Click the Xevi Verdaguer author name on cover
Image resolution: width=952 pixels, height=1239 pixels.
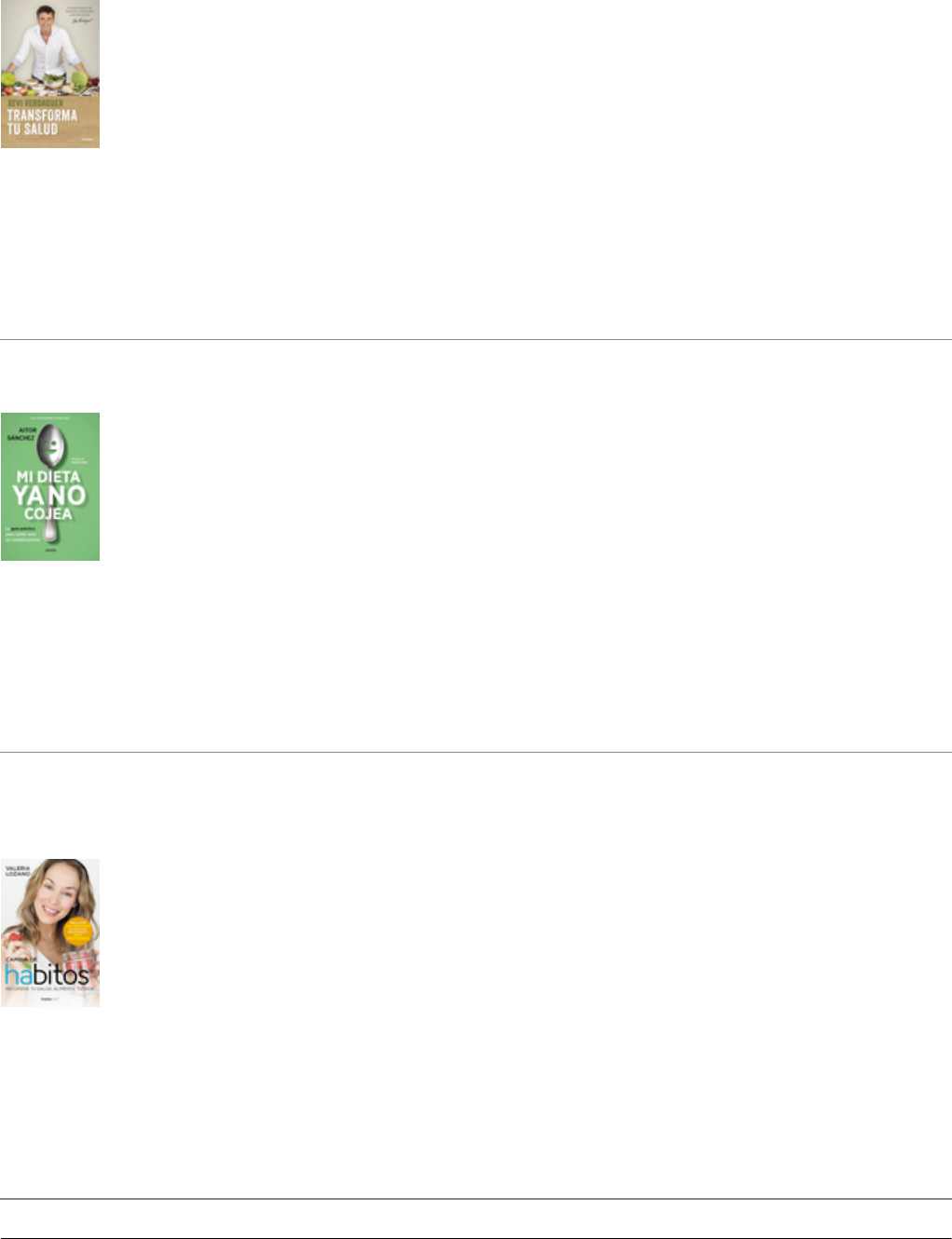pyautogui.click(x=35, y=103)
